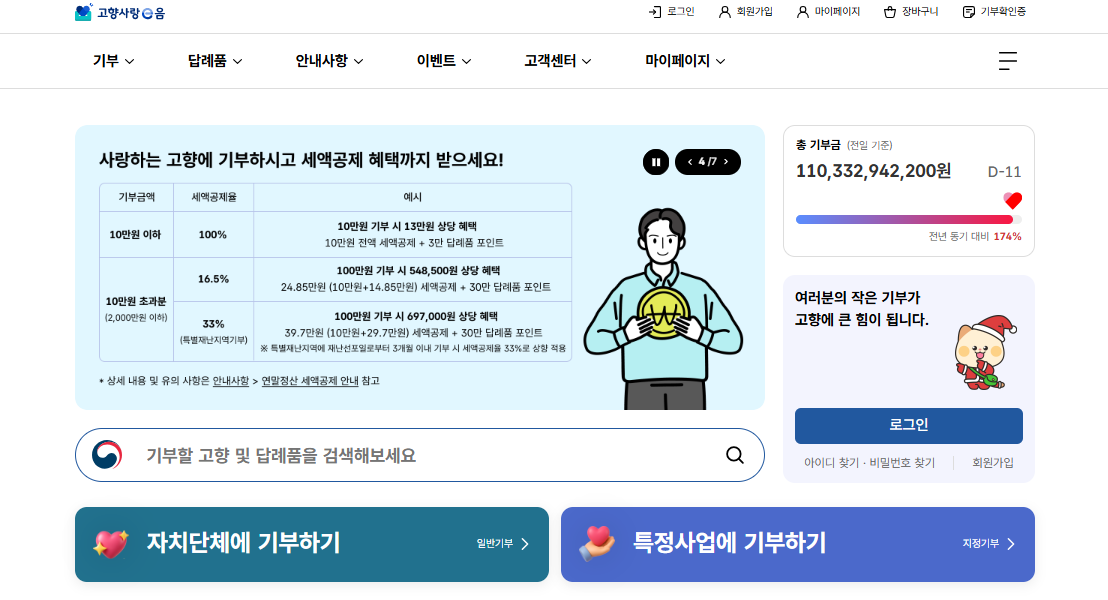The width and height of the screenshot is (1108, 600).
Task: Click the 회원가입 person icon in top bar
Action: (724, 12)
